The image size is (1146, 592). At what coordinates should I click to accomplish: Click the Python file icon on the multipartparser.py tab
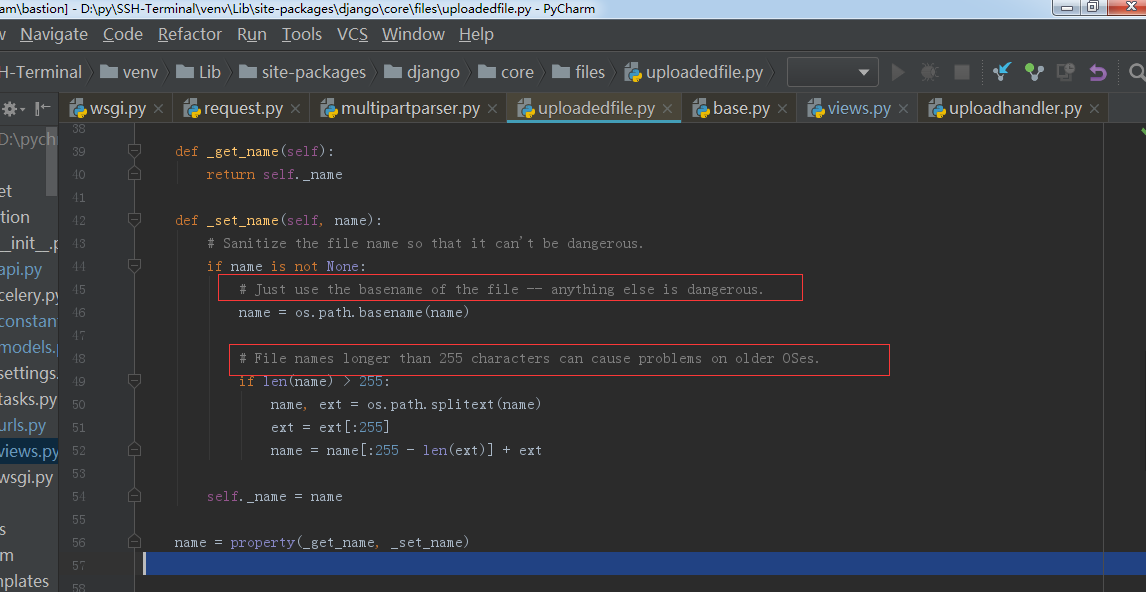[x=329, y=109]
